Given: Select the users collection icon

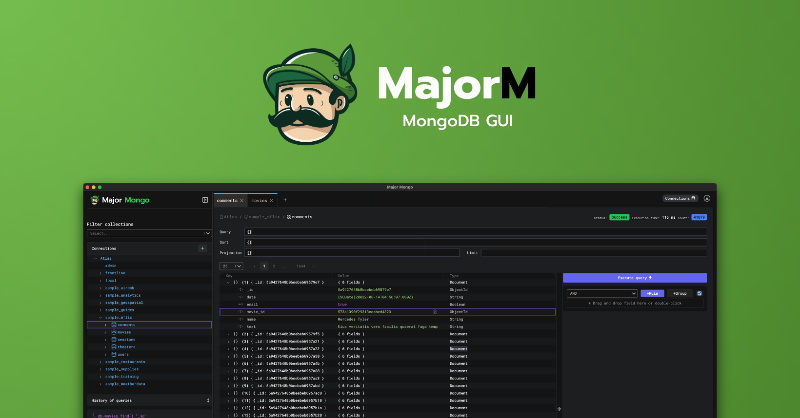Looking at the screenshot, I should click(114, 354).
